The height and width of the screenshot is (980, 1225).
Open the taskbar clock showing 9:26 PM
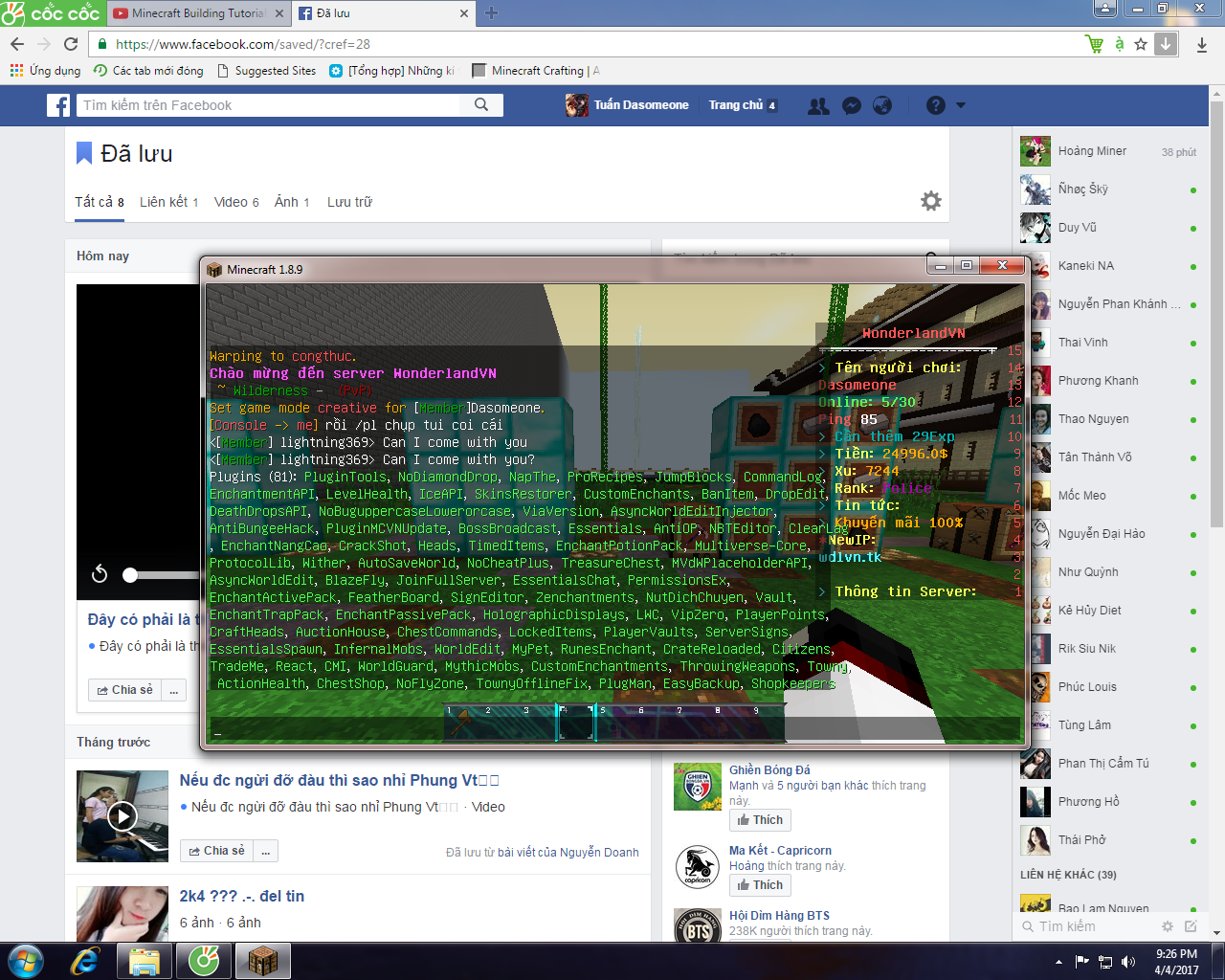point(1176,962)
